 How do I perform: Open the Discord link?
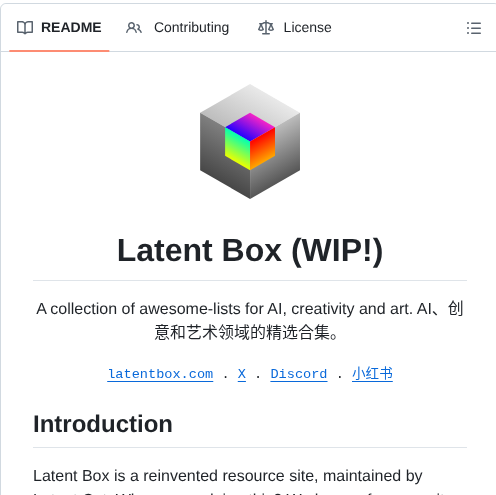click(x=299, y=374)
